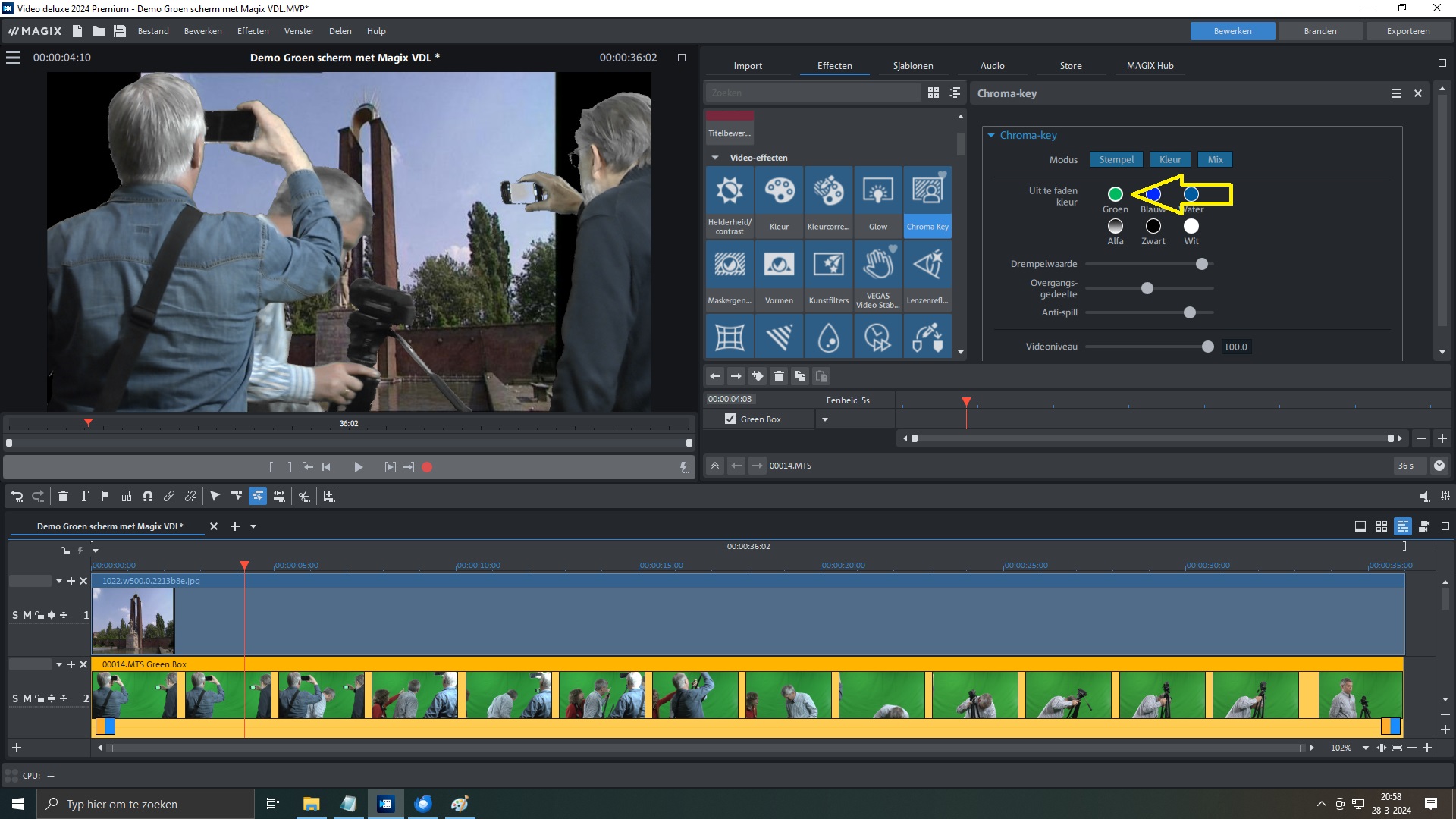Click the timeline delete trash icon
Viewport: 1456px width, 819px height.
[x=63, y=496]
